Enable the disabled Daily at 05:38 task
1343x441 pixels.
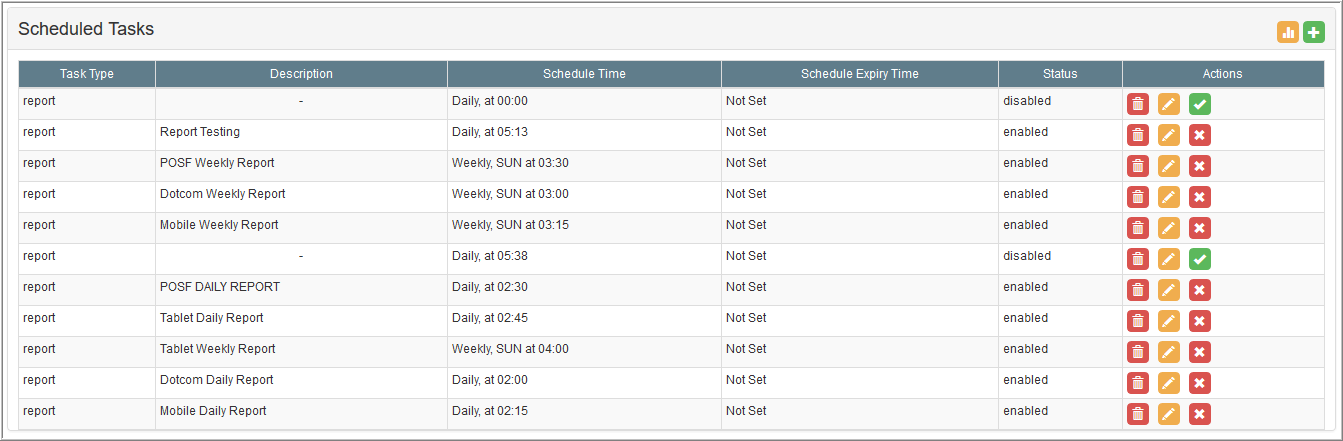tap(1200, 259)
